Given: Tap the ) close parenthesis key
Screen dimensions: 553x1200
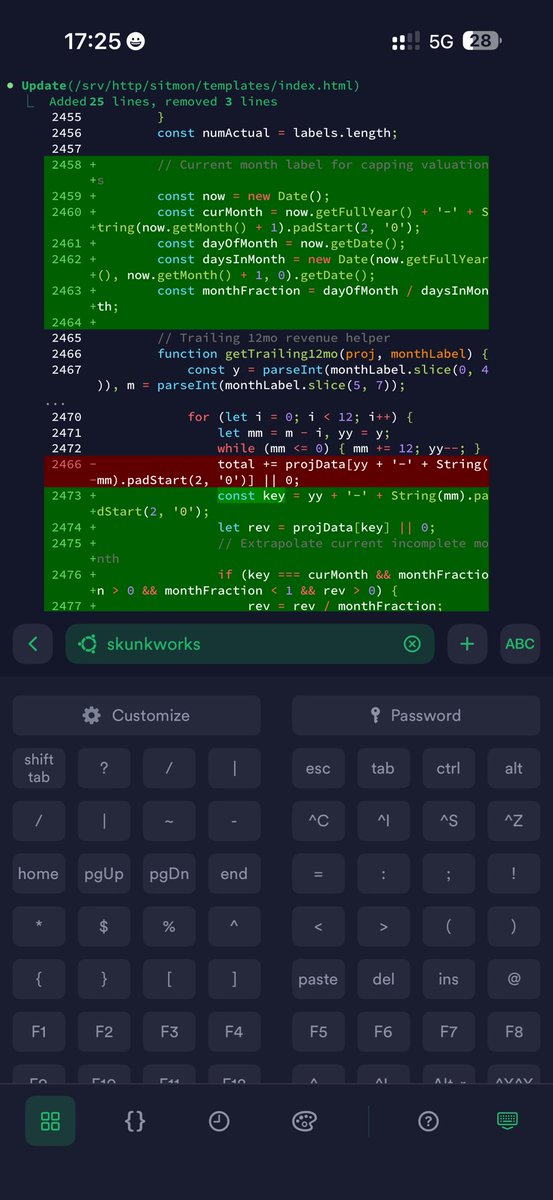Looking at the screenshot, I should click(514, 927).
